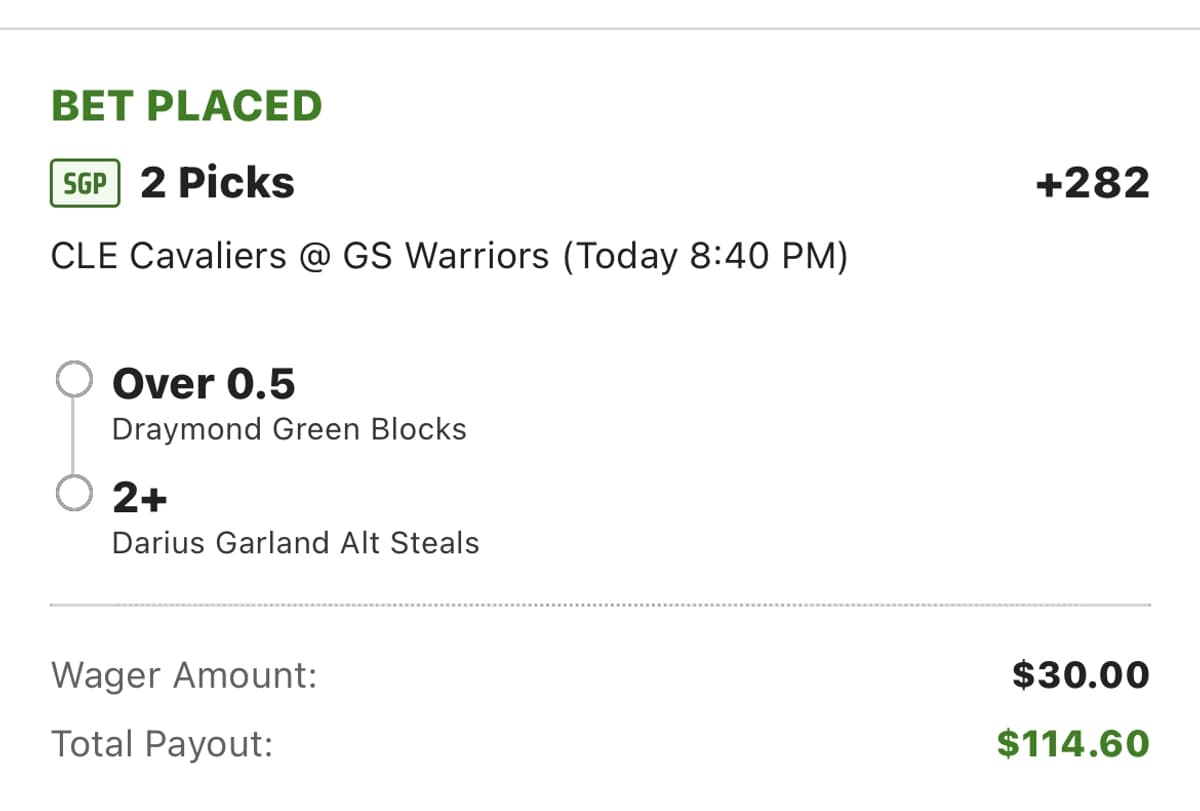The height and width of the screenshot is (811, 1200).
Task: Click the Wager Amount label
Action: (184, 676)
